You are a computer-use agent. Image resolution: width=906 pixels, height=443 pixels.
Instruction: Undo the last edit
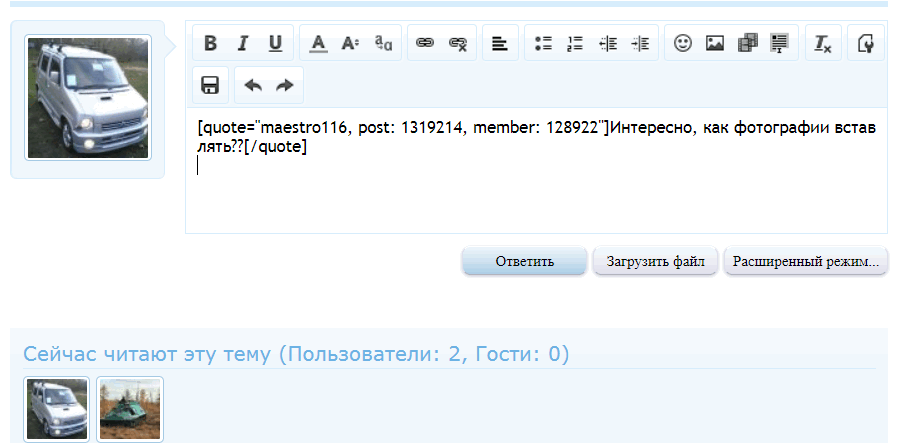253,85
